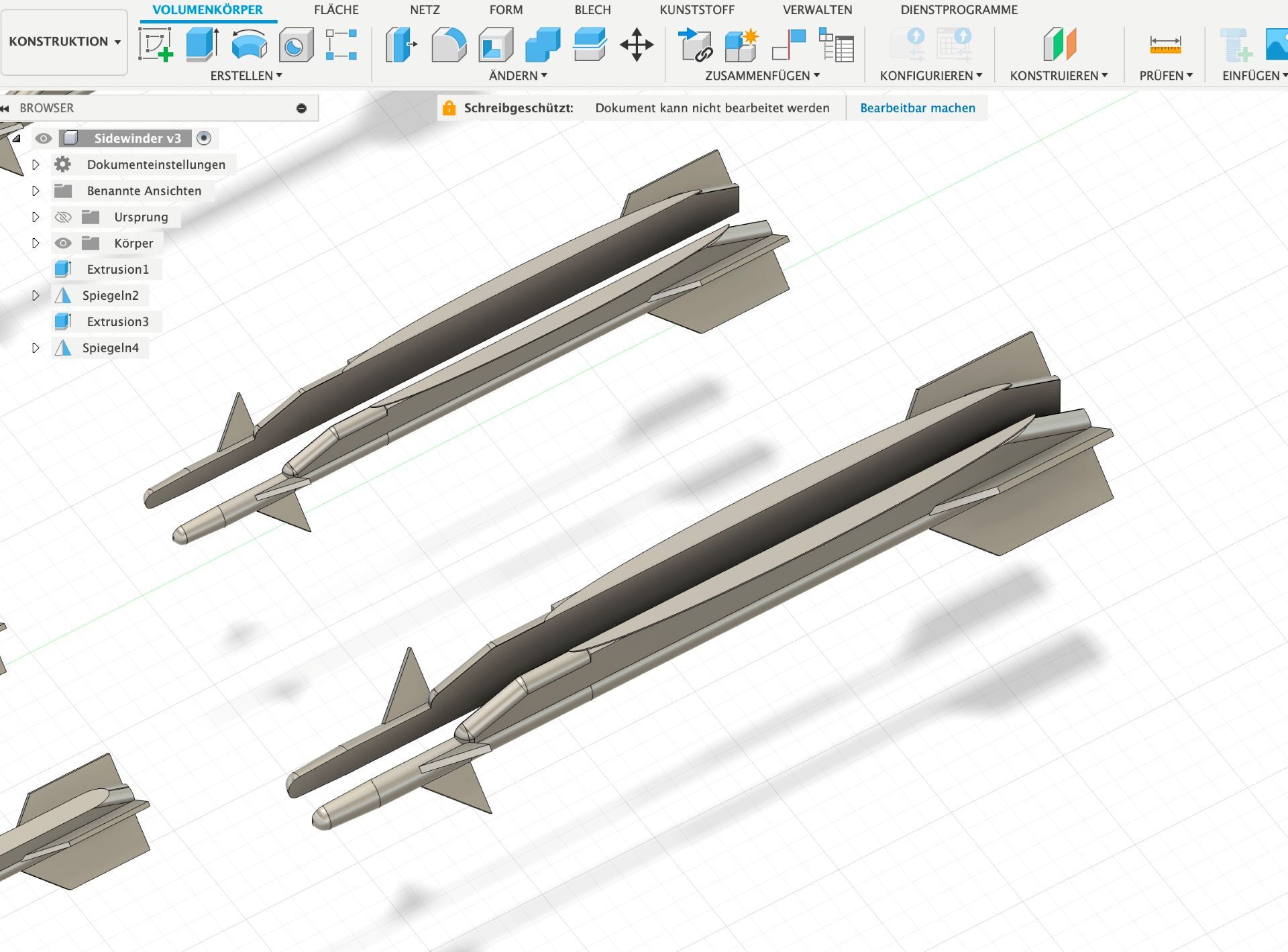Viewport: 1288px width, 952px height.
Task: Switch to the BLECH tab
Action: click(x=592, y=10)
